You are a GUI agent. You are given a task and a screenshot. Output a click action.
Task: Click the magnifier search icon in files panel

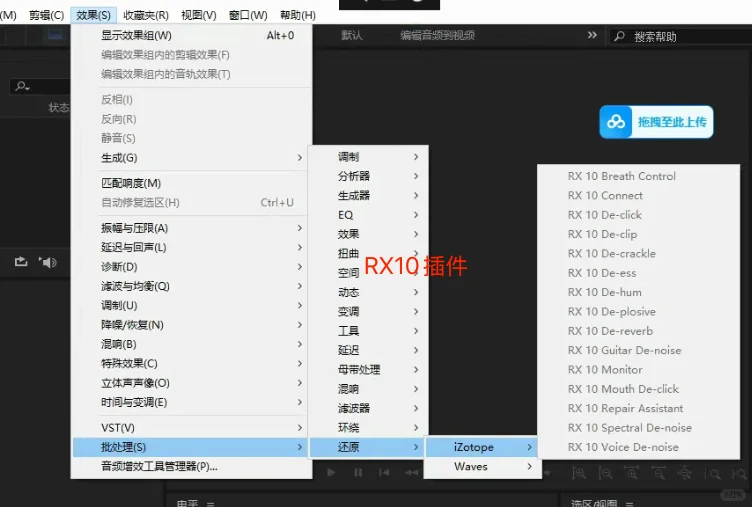[x=22, y=86]
